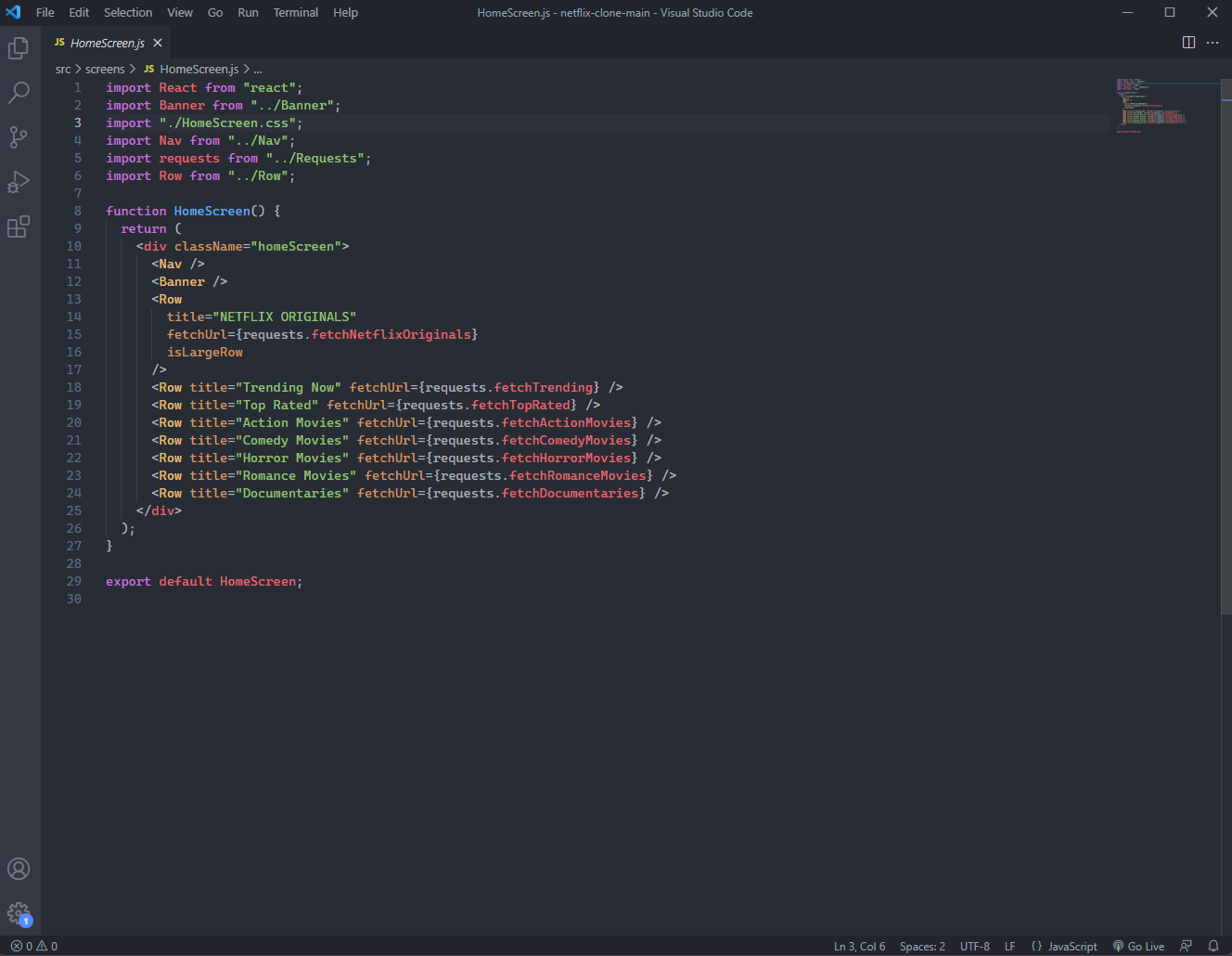Click line number 13 in gutter

click(x=73, y=299)
